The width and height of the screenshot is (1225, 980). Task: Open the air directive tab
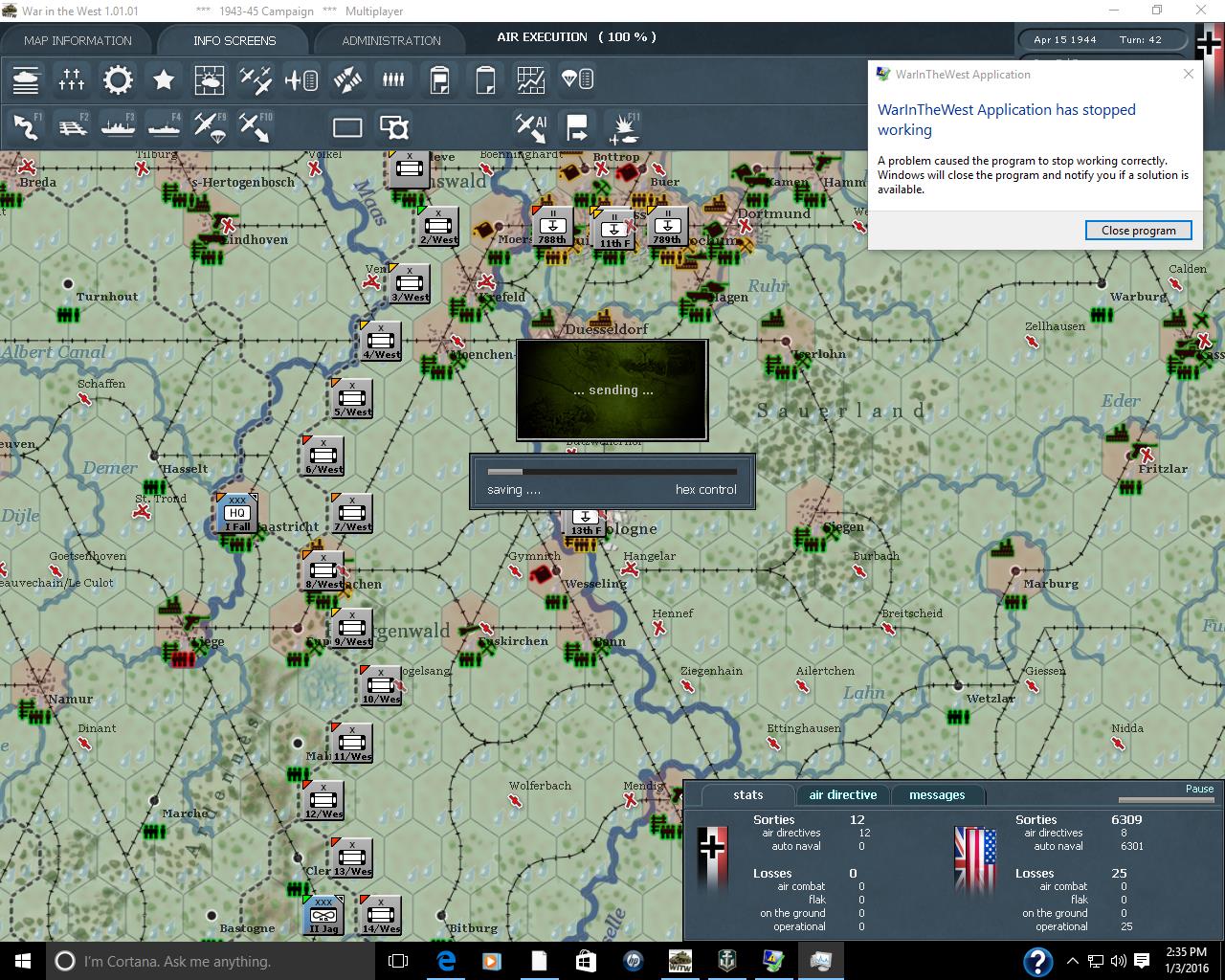point(842,794)
